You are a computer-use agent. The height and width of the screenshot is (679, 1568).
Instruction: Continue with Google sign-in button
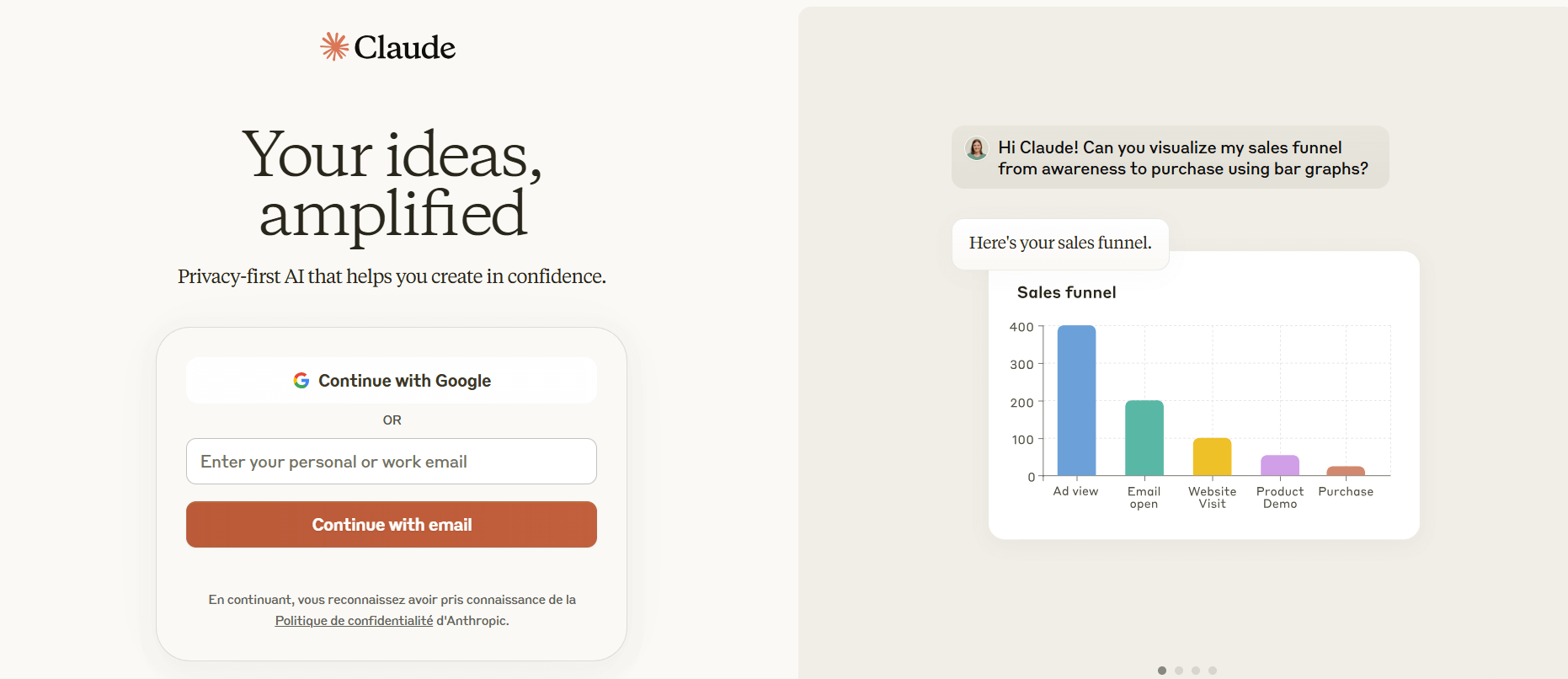coord(392,381)
